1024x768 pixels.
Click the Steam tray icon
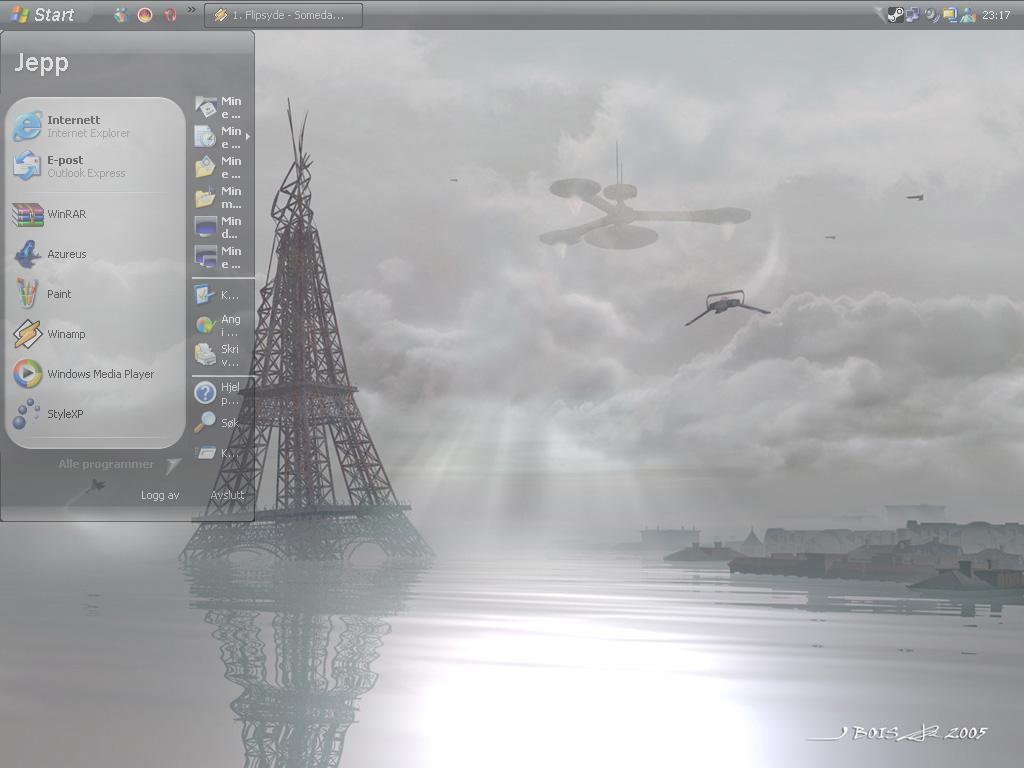point(895,15)
